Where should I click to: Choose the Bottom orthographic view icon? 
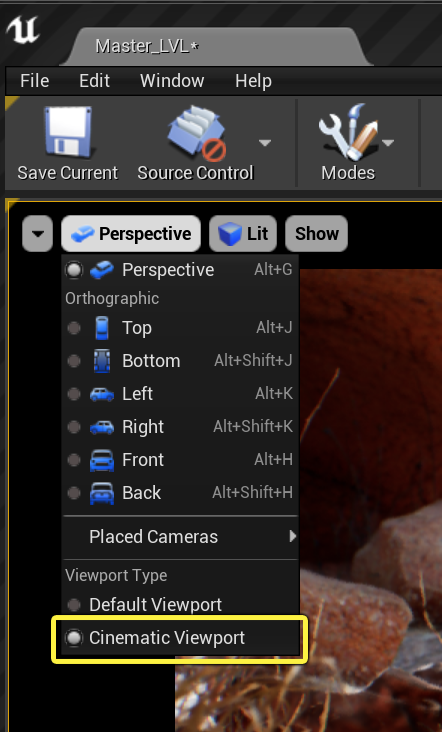pyautogui.click(x=102, y=361)
